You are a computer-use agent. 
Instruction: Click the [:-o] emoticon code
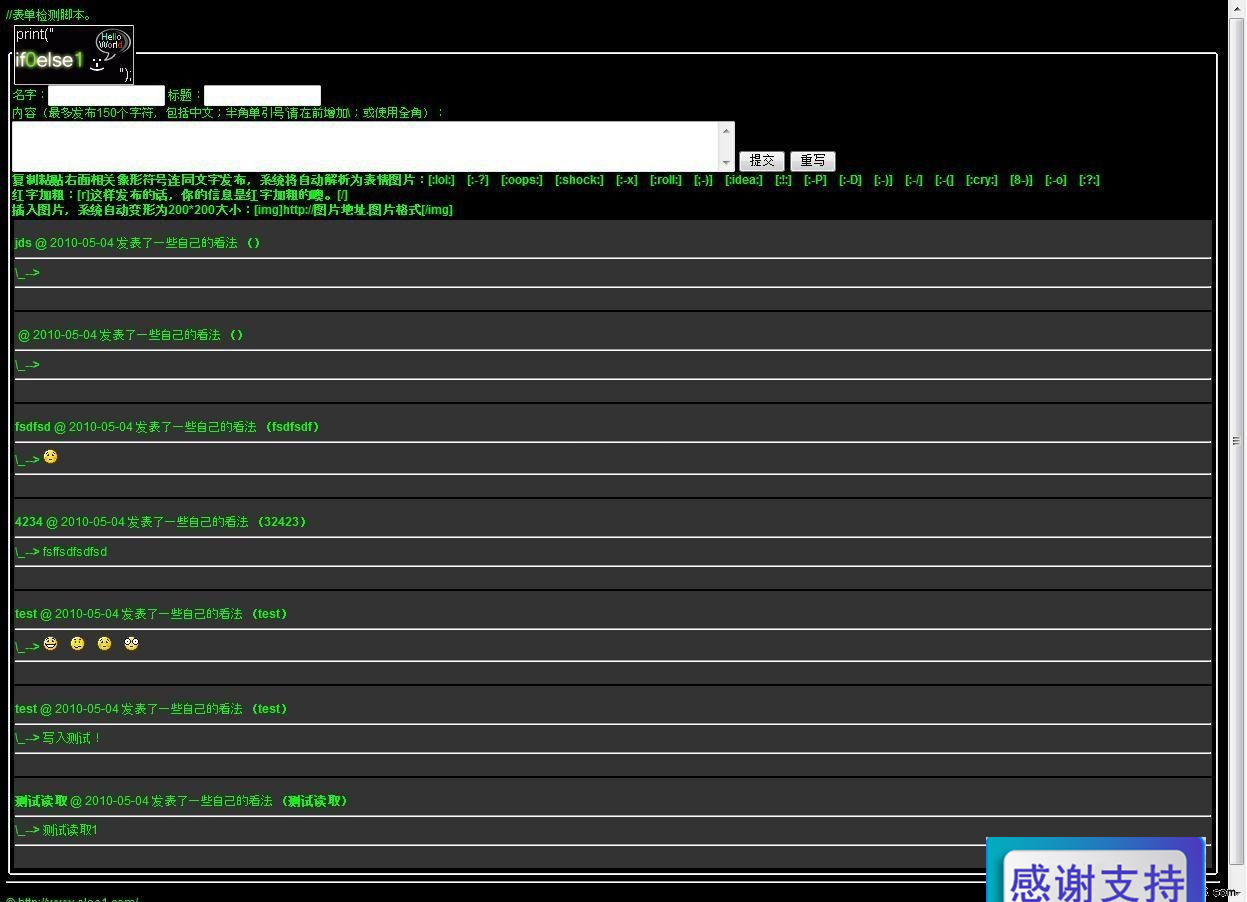click(x=1056, y=180)
